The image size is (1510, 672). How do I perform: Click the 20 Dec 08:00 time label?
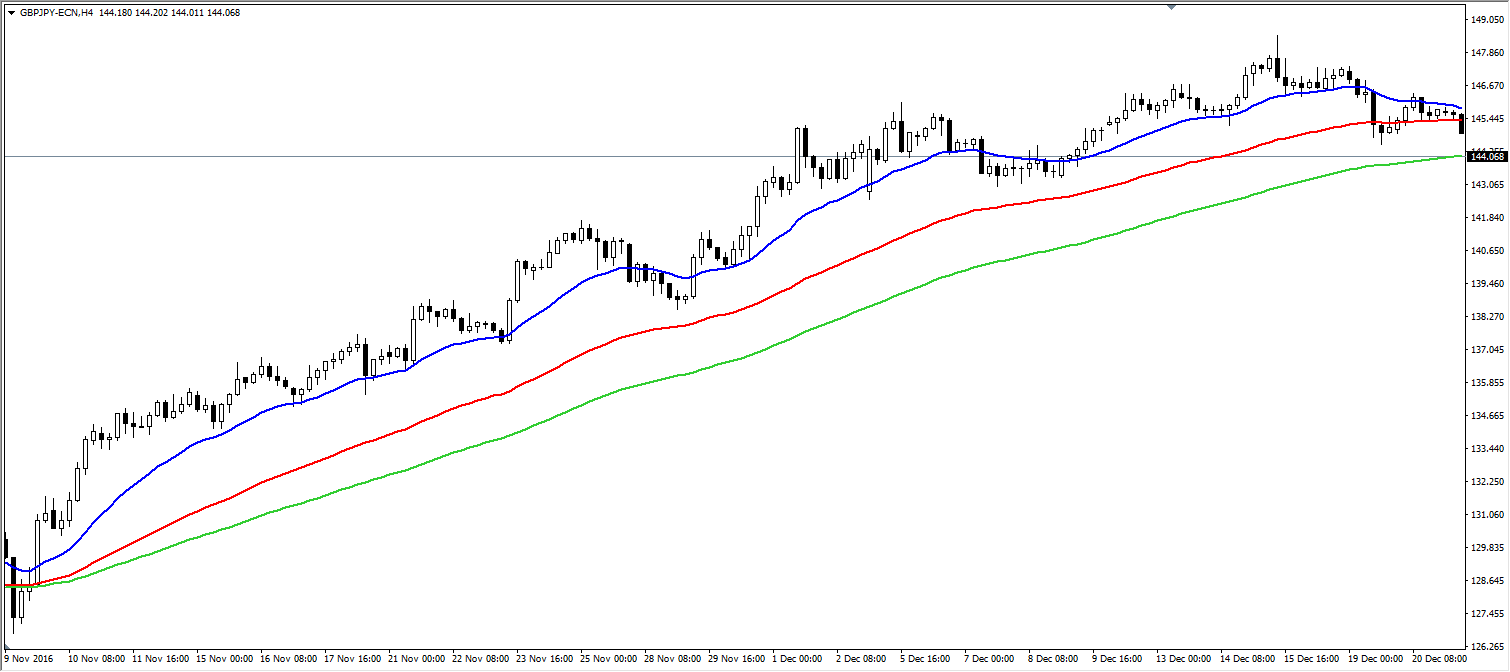tap(1437, 660)
